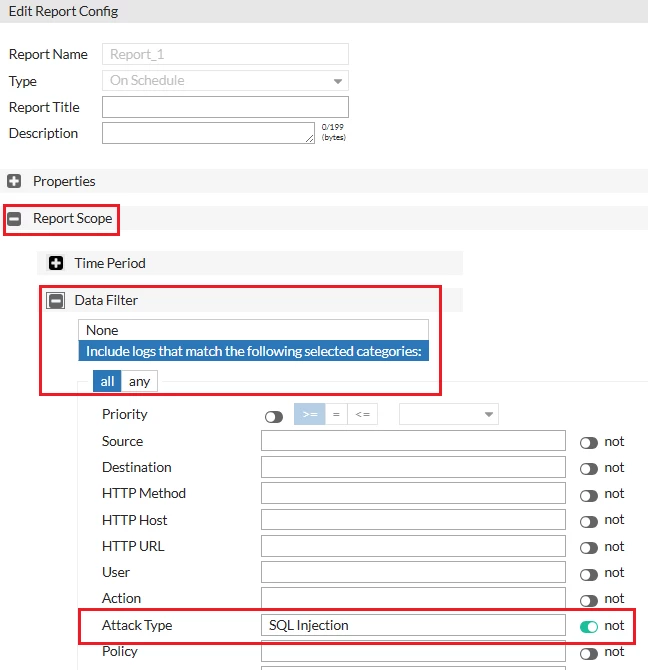Click the User filter input

(413, 572)
